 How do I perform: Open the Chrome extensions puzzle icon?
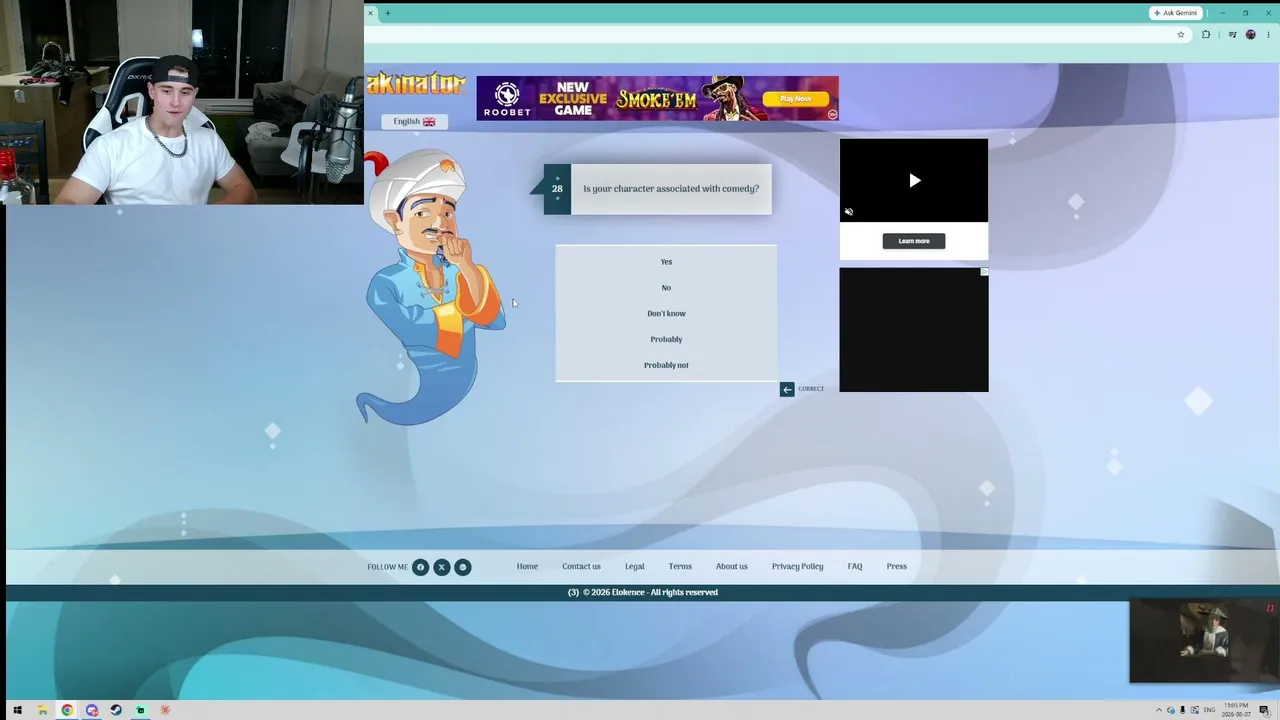coord(1206,35)
